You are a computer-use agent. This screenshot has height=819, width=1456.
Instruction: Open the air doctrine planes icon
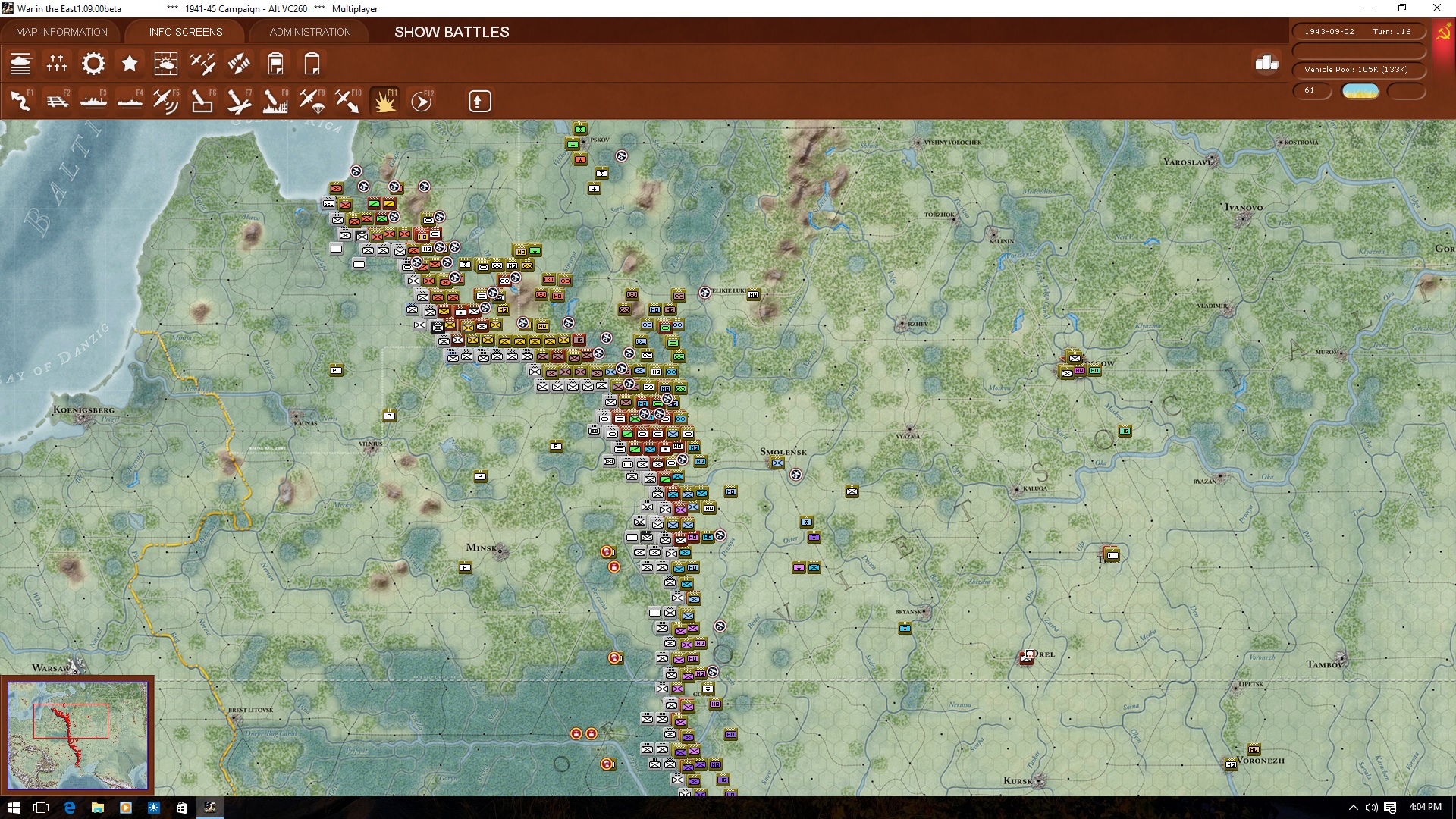coord(202,64)
